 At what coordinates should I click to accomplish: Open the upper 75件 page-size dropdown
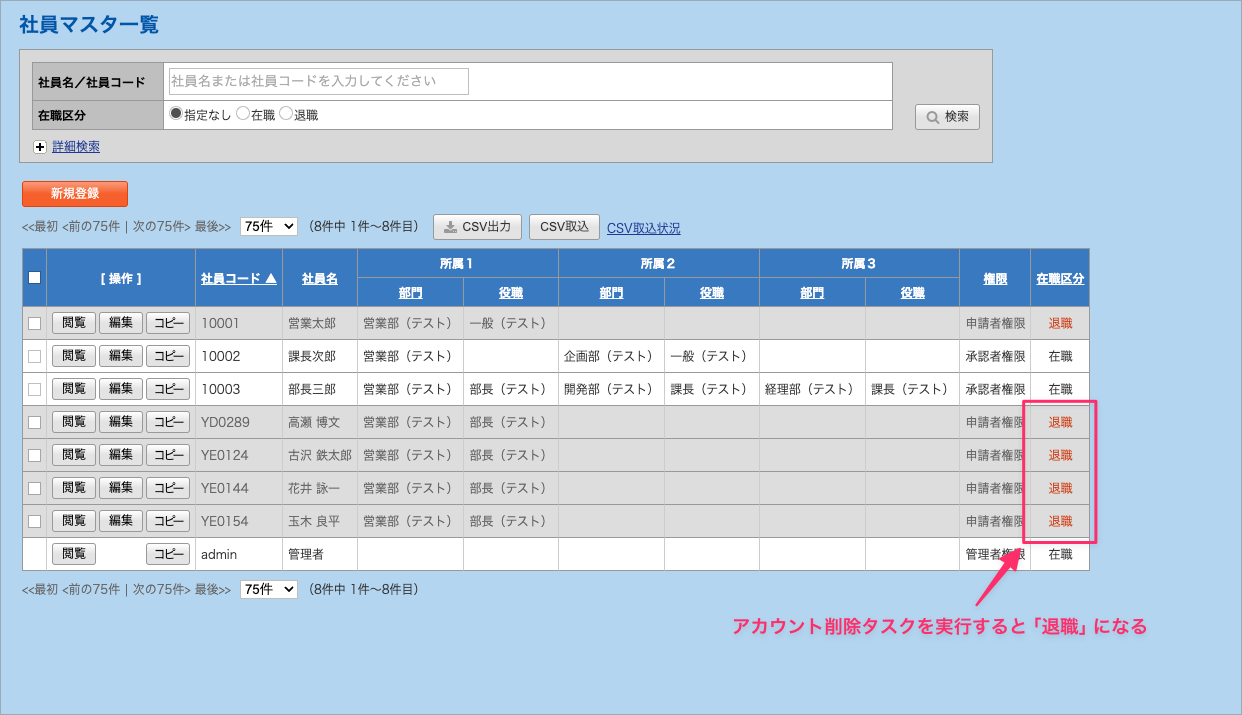pos(269,227)
